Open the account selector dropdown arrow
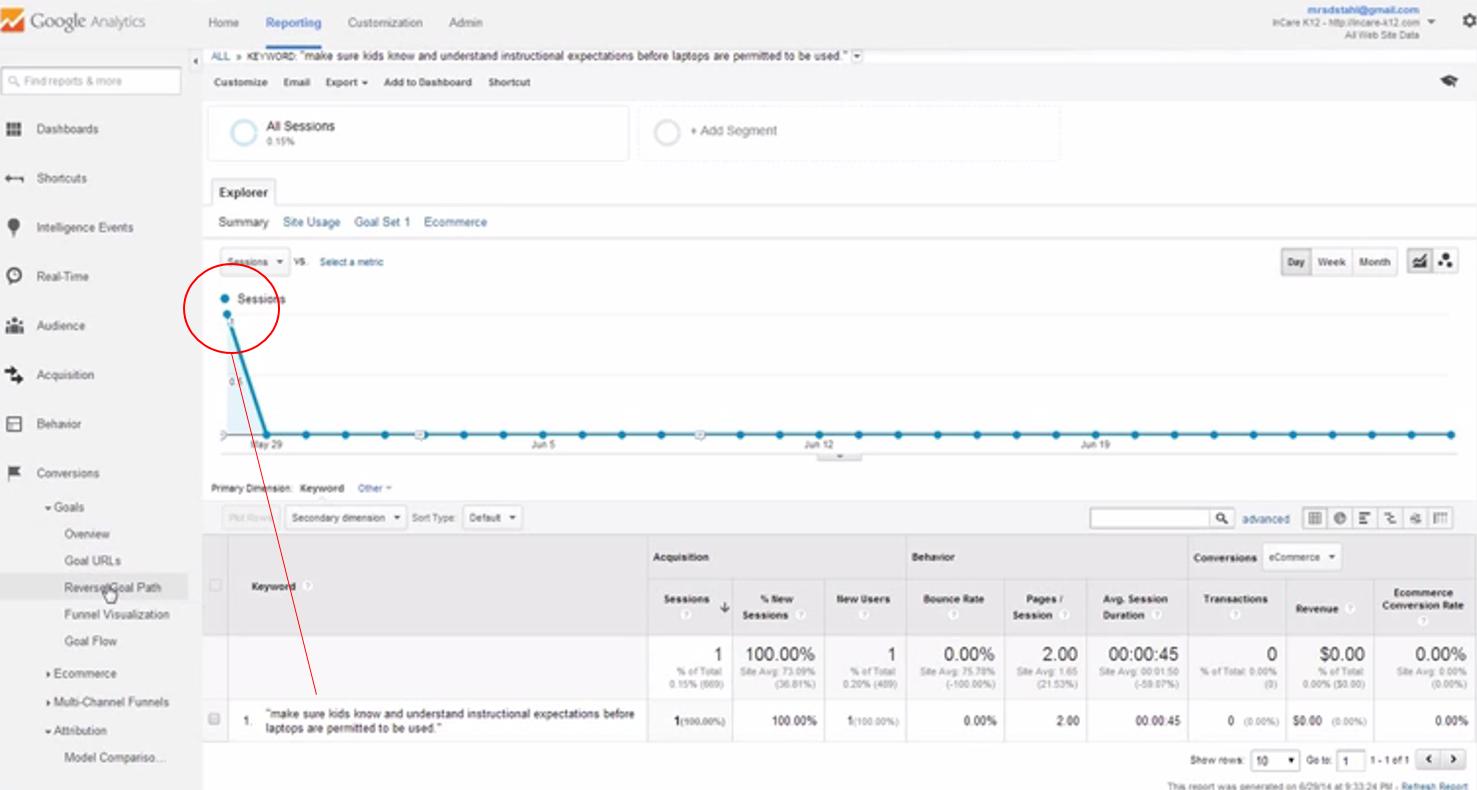1477x790 pixels. (x=1431, y=22)
